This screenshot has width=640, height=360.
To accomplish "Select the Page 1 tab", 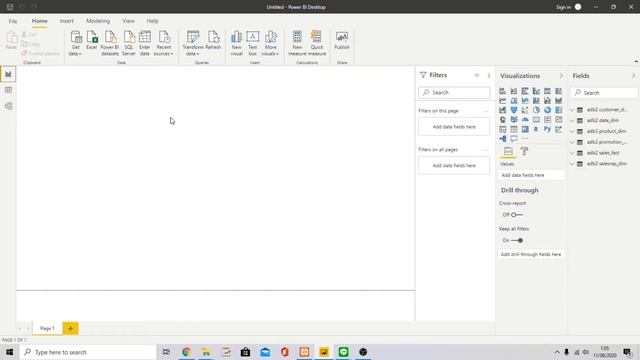I will 47,328.
